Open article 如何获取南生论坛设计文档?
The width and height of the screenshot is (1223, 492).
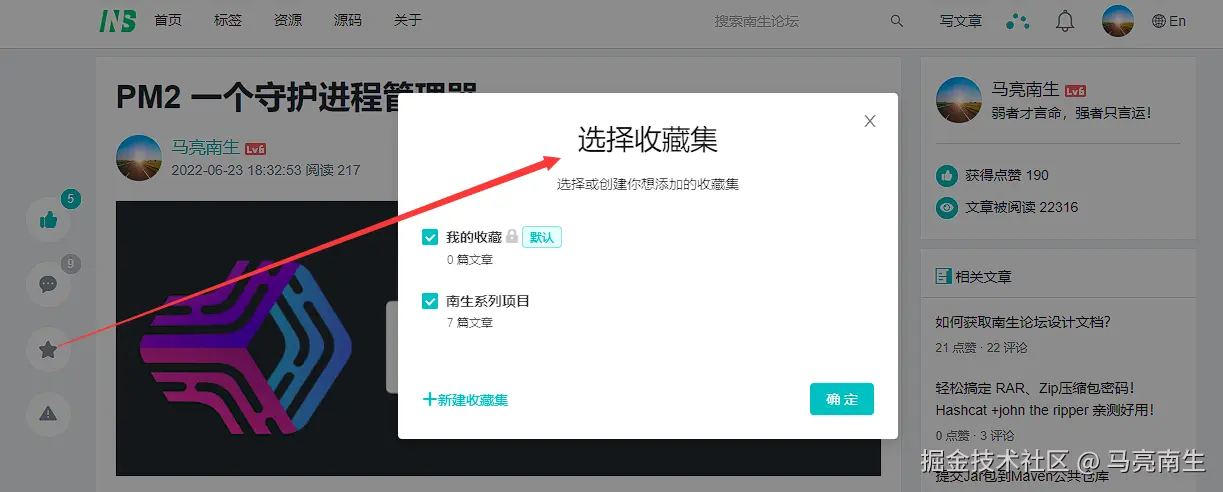(1023, 322)
